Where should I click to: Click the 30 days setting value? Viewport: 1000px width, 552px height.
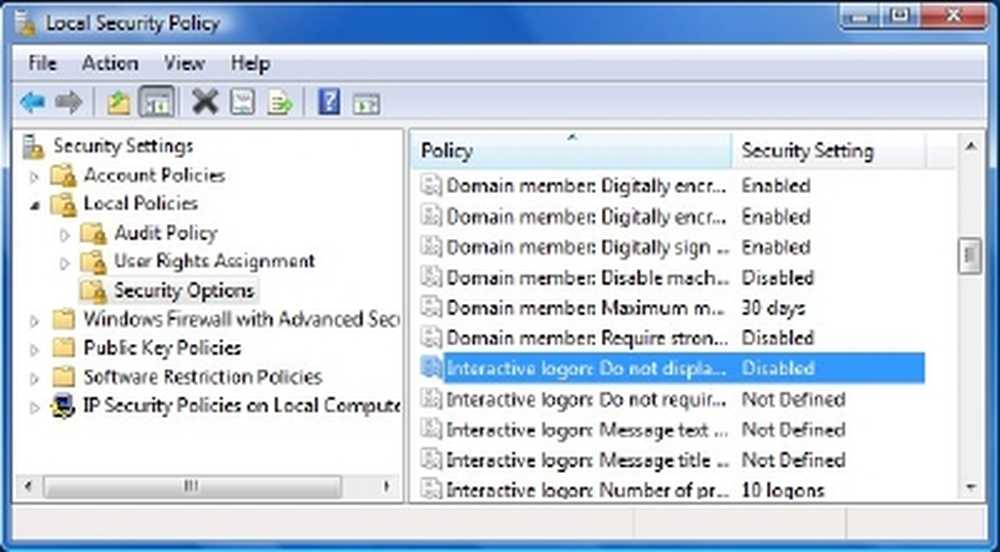[772, 308]
